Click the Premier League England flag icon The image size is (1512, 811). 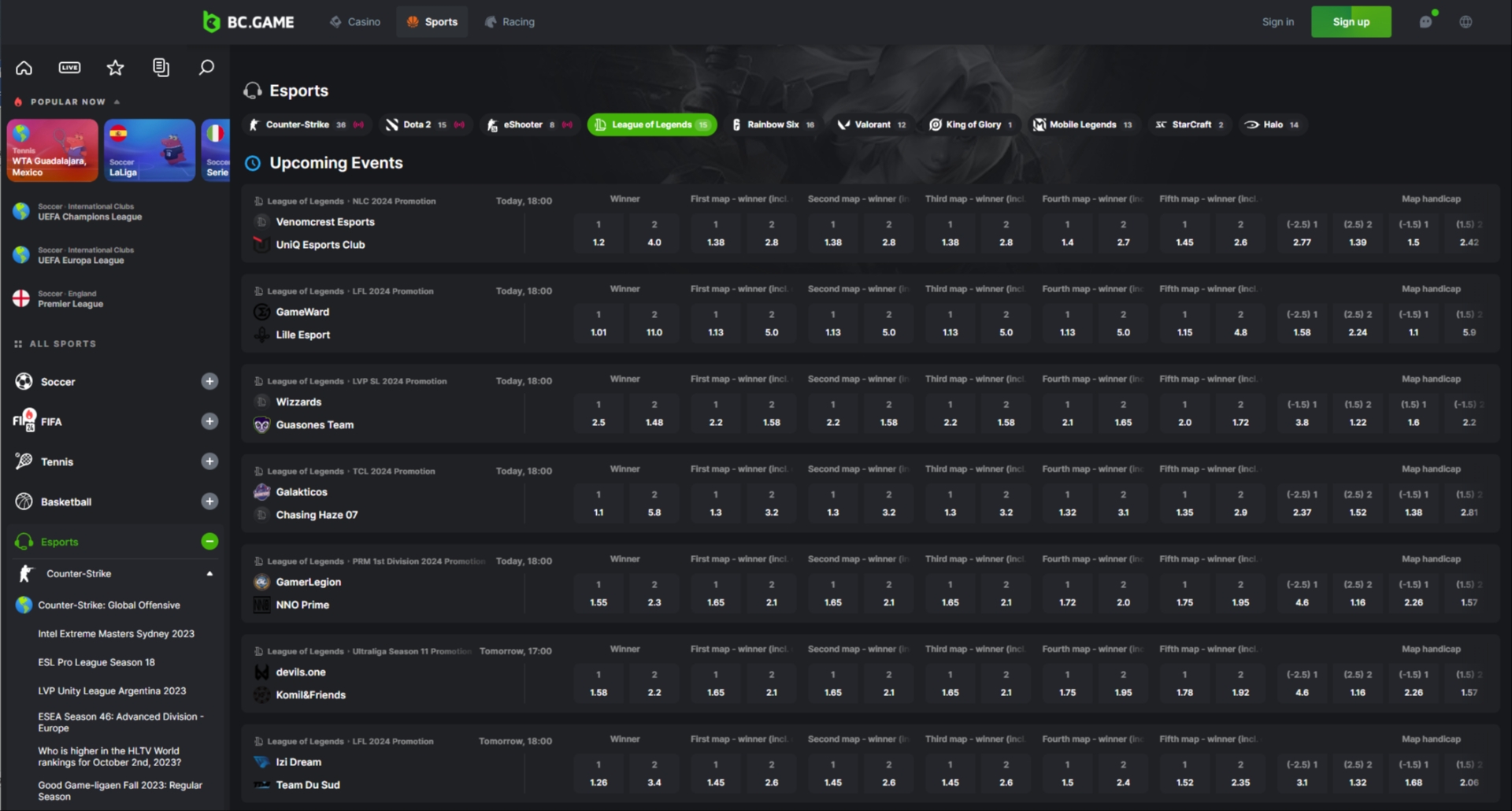[x=21, y=298]
